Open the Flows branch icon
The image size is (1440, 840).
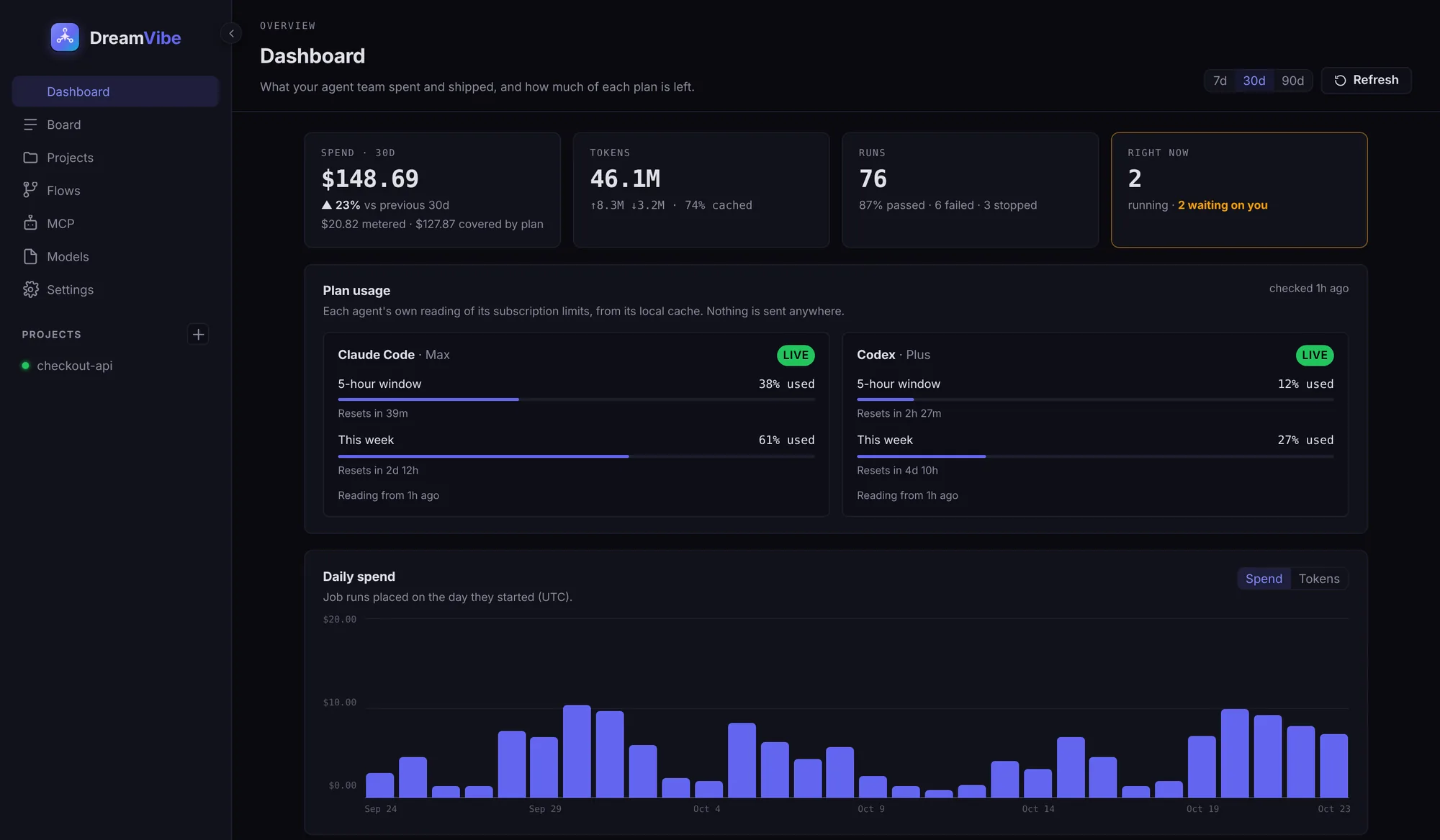[x=30, y=190]
